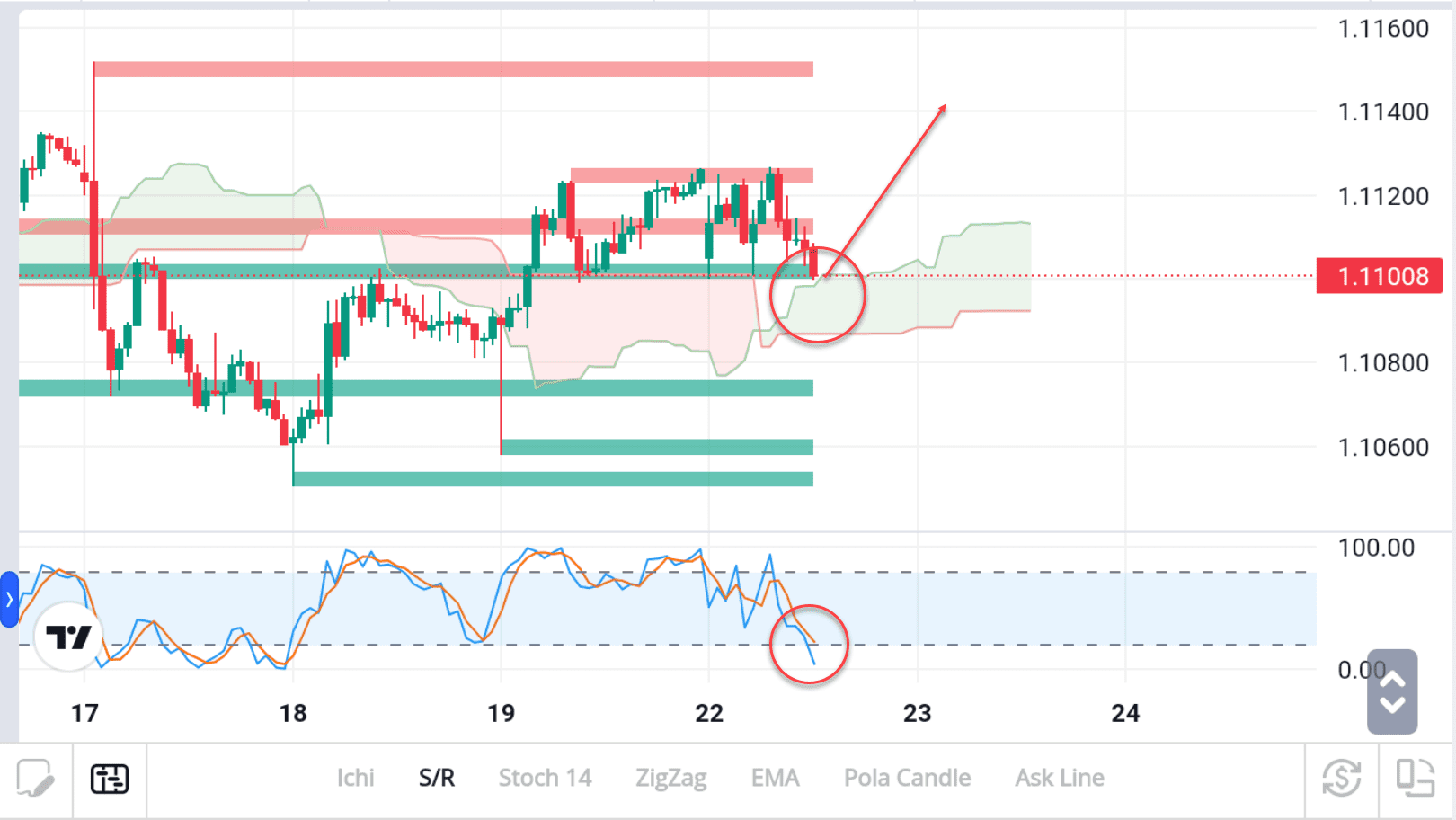Click the 100.00 stochastic scale label
Screen dimensions: 1456x820
[1376, 548]
